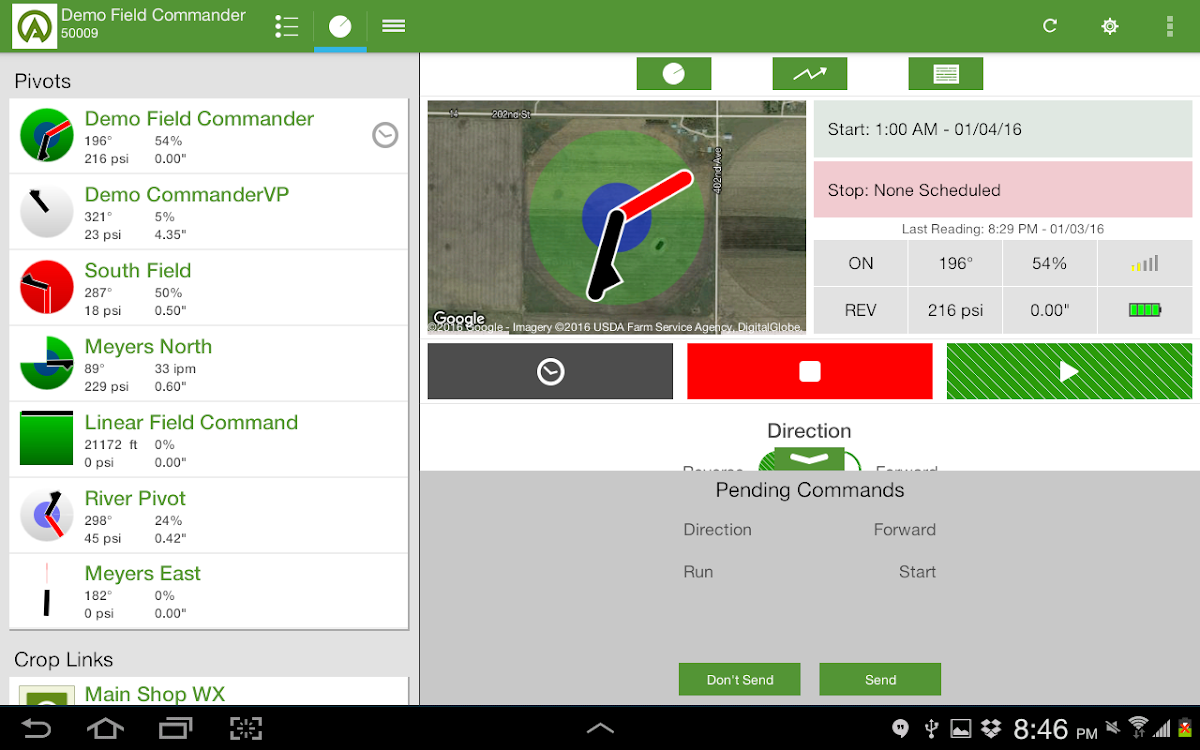Open the hamburger menu icon
This screenshot has height=750, width=1200.
[x=394, y=27]
